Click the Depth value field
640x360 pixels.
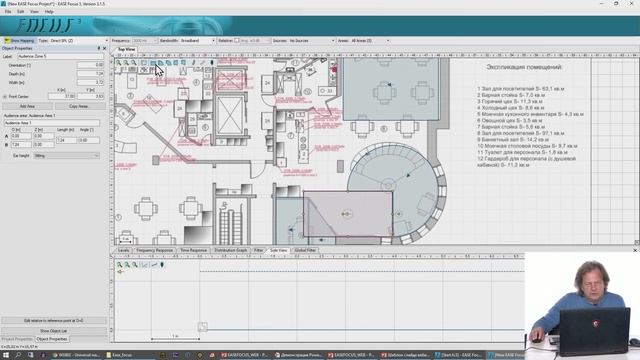coord(90,74)
